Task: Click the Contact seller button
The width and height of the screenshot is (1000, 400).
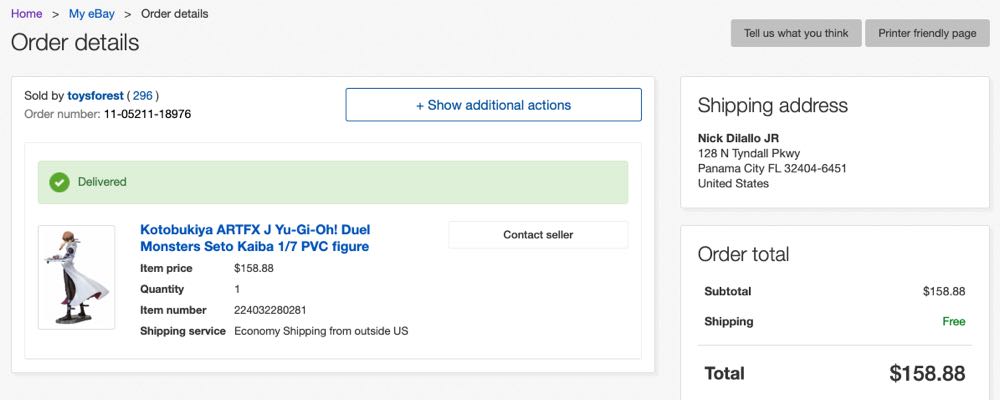Action: (x=538, y=235)
